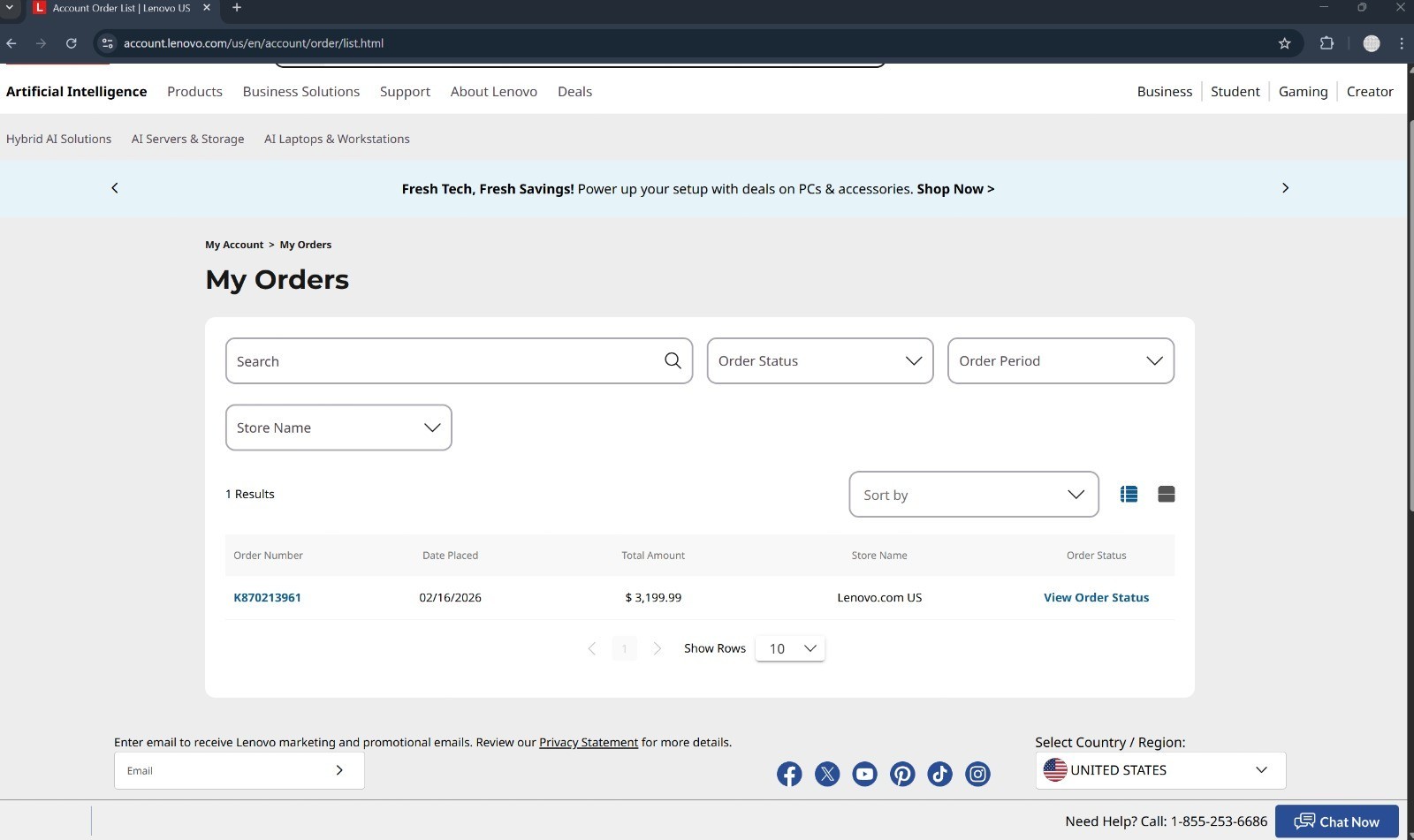1414x840 pixels.
Task: Submit email with the arrow icon
Action: pos(339,770)
